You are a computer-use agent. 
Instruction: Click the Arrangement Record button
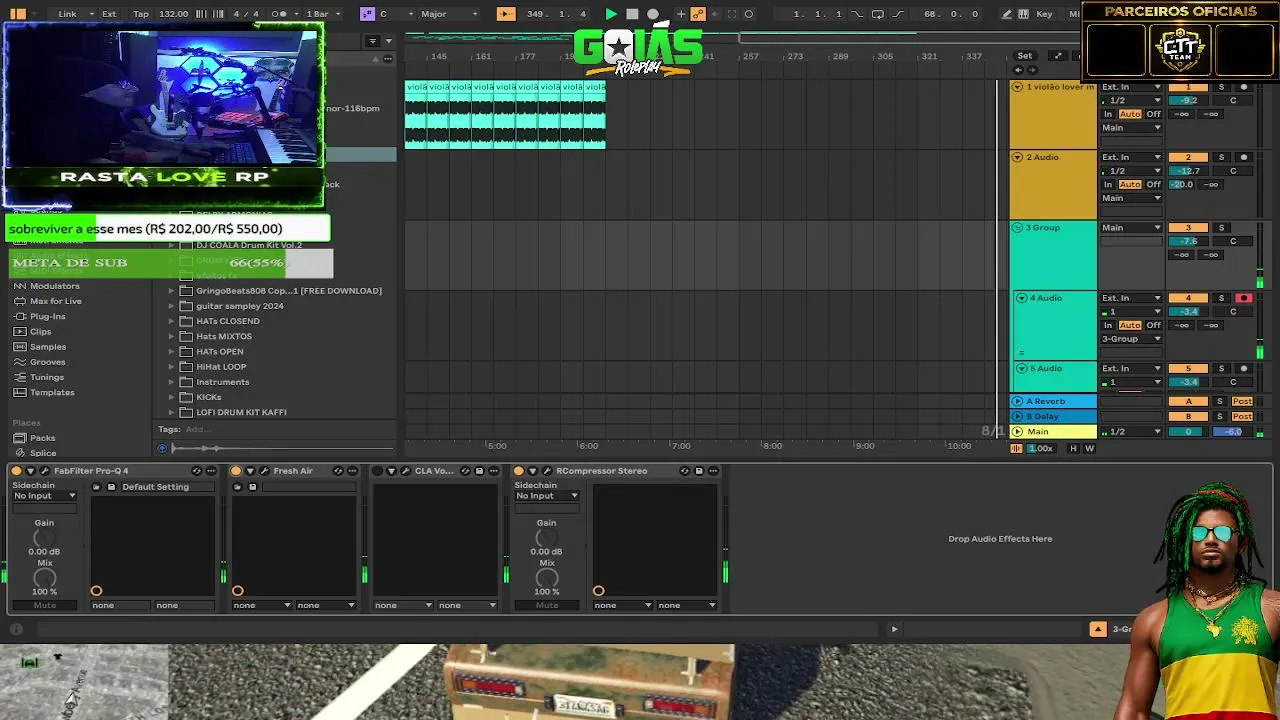[x=653, y=14]
